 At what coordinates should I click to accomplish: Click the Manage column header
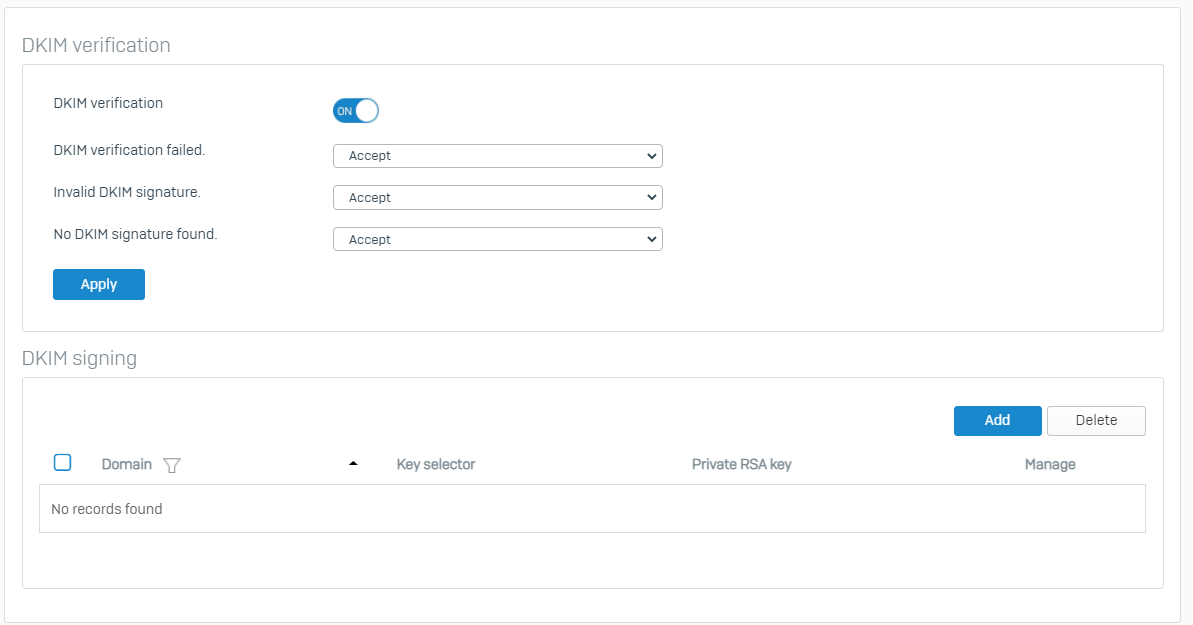click(x=1050, y=464)
